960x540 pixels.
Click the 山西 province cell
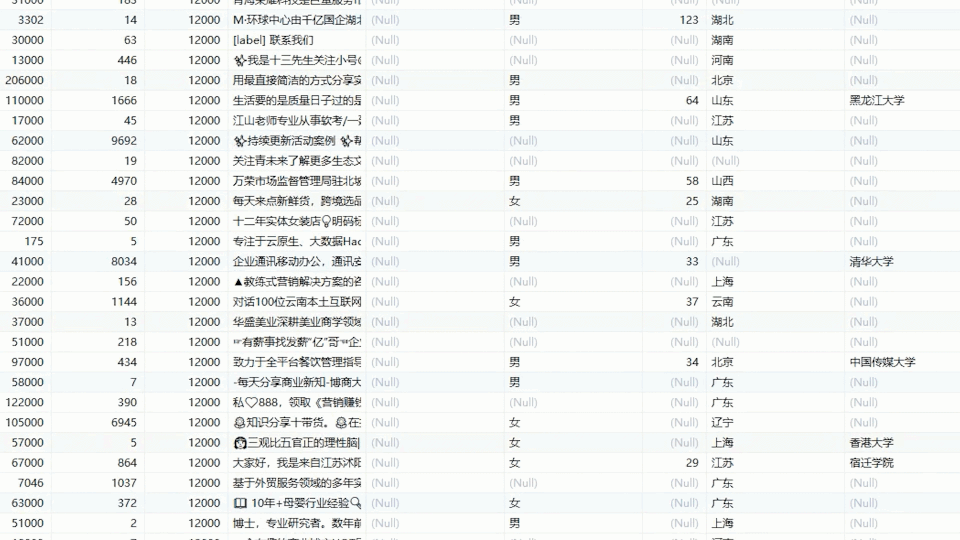(x=722, y=181)
